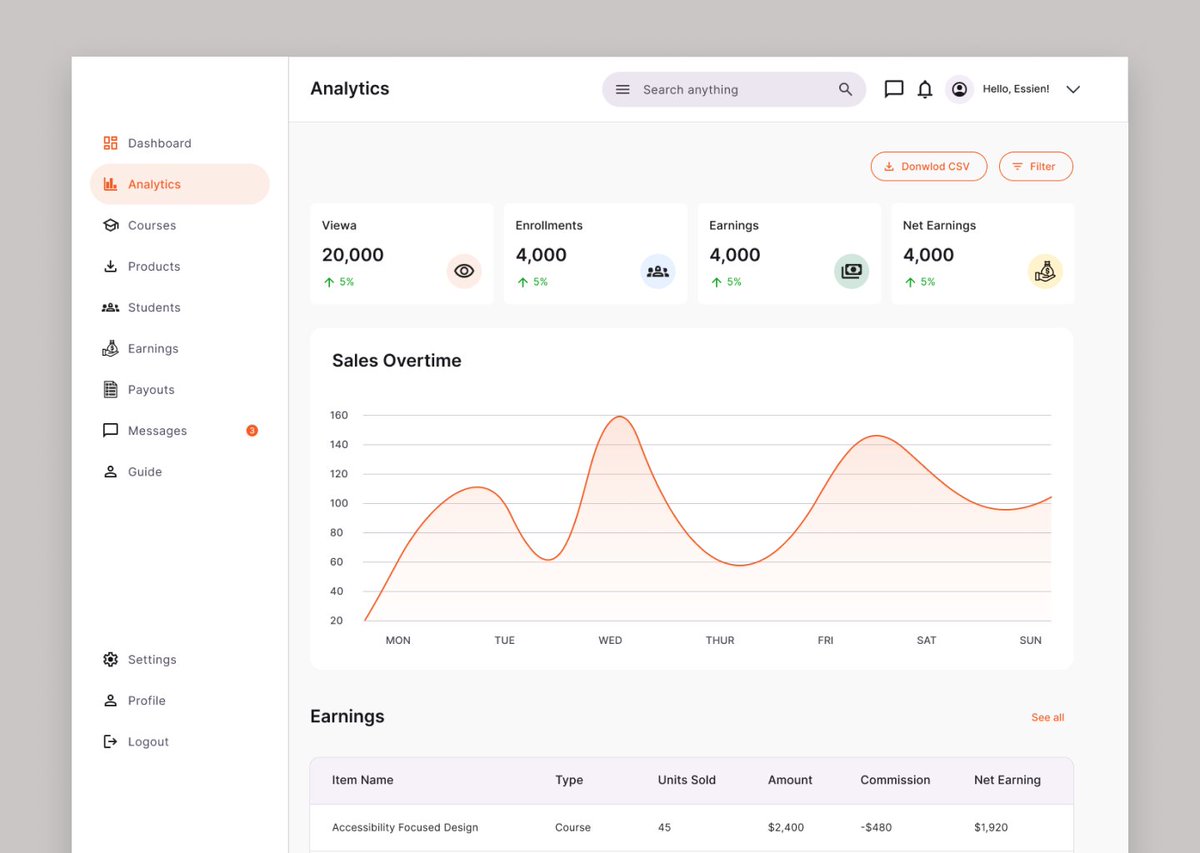This screenshot has height=853, width=1200.
Task: Click the Enrollments card title
Action: click(x=549, y=225)
